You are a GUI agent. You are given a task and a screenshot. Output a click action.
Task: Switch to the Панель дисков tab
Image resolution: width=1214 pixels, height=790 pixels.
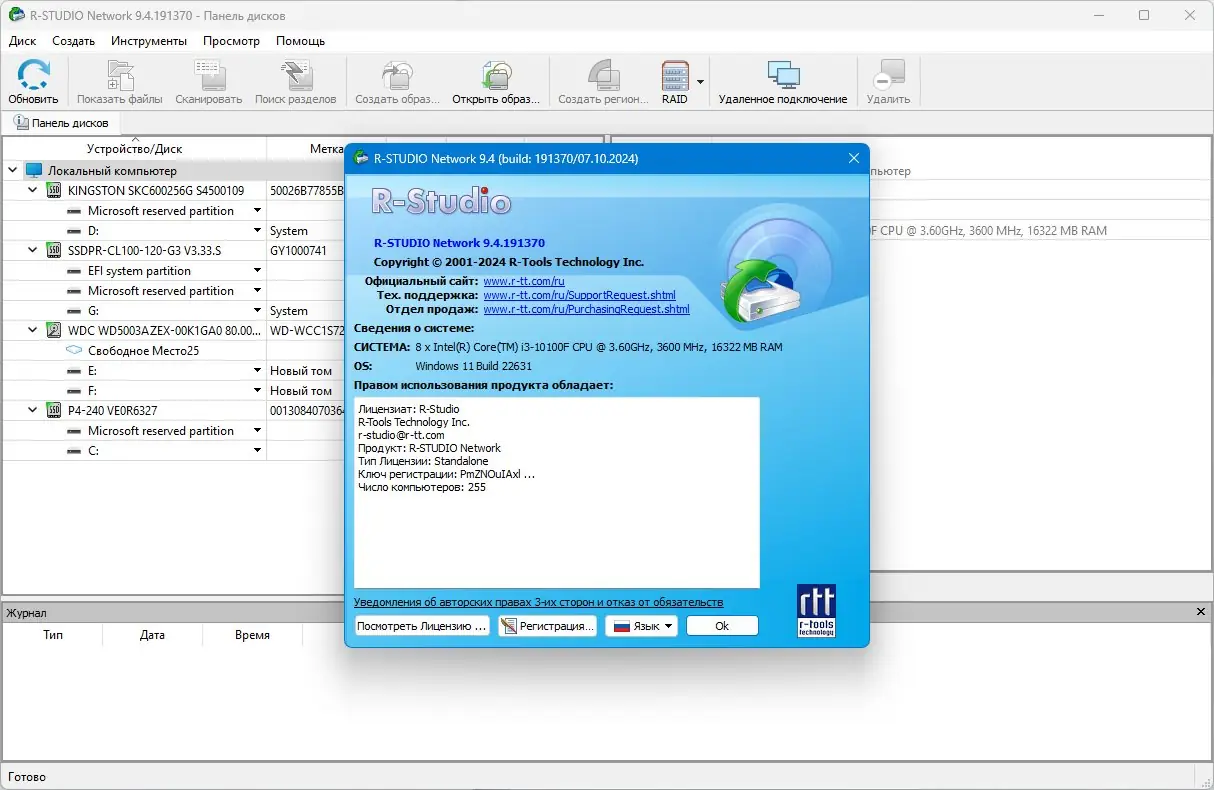tap(62, 122)
